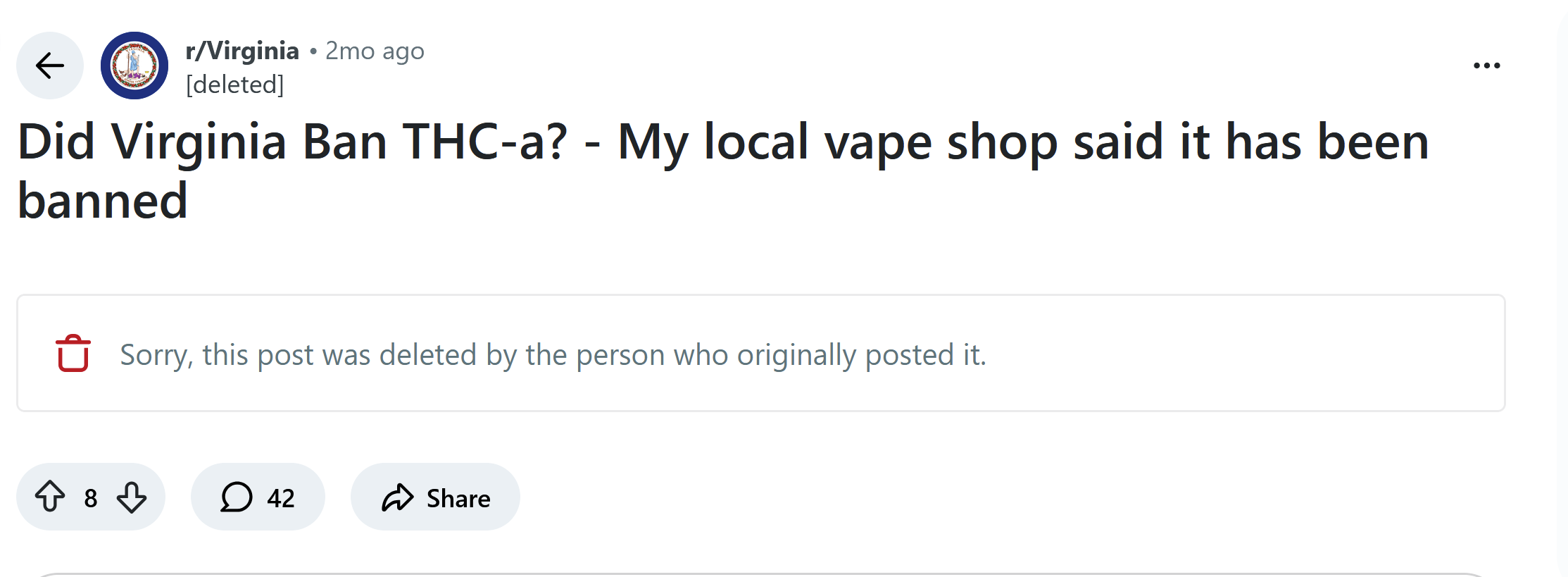Click the word "banned" on the title's second line
The width and height of the screenshot is (1568, 577).
tap(103, 201)
